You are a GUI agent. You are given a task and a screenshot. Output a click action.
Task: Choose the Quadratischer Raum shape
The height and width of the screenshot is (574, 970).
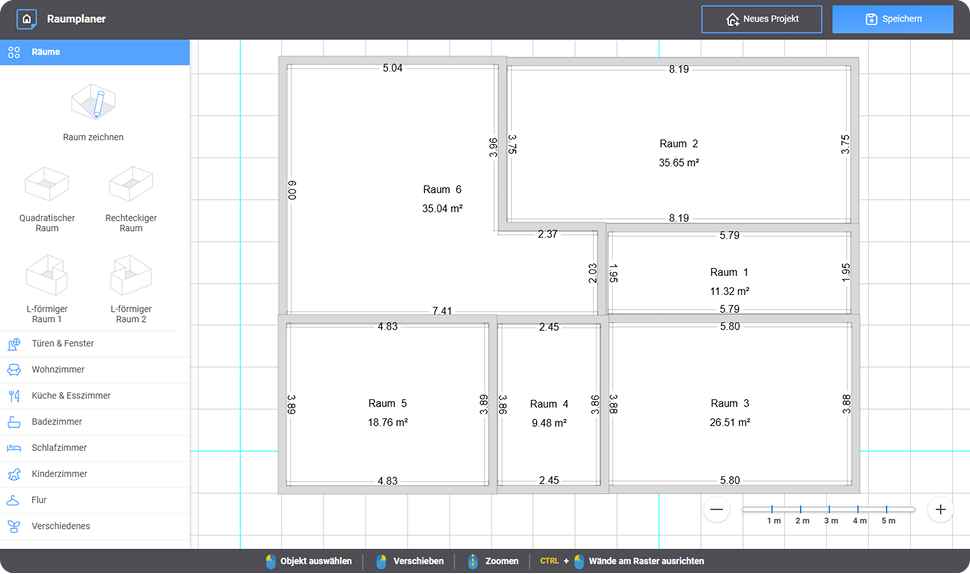47,186
